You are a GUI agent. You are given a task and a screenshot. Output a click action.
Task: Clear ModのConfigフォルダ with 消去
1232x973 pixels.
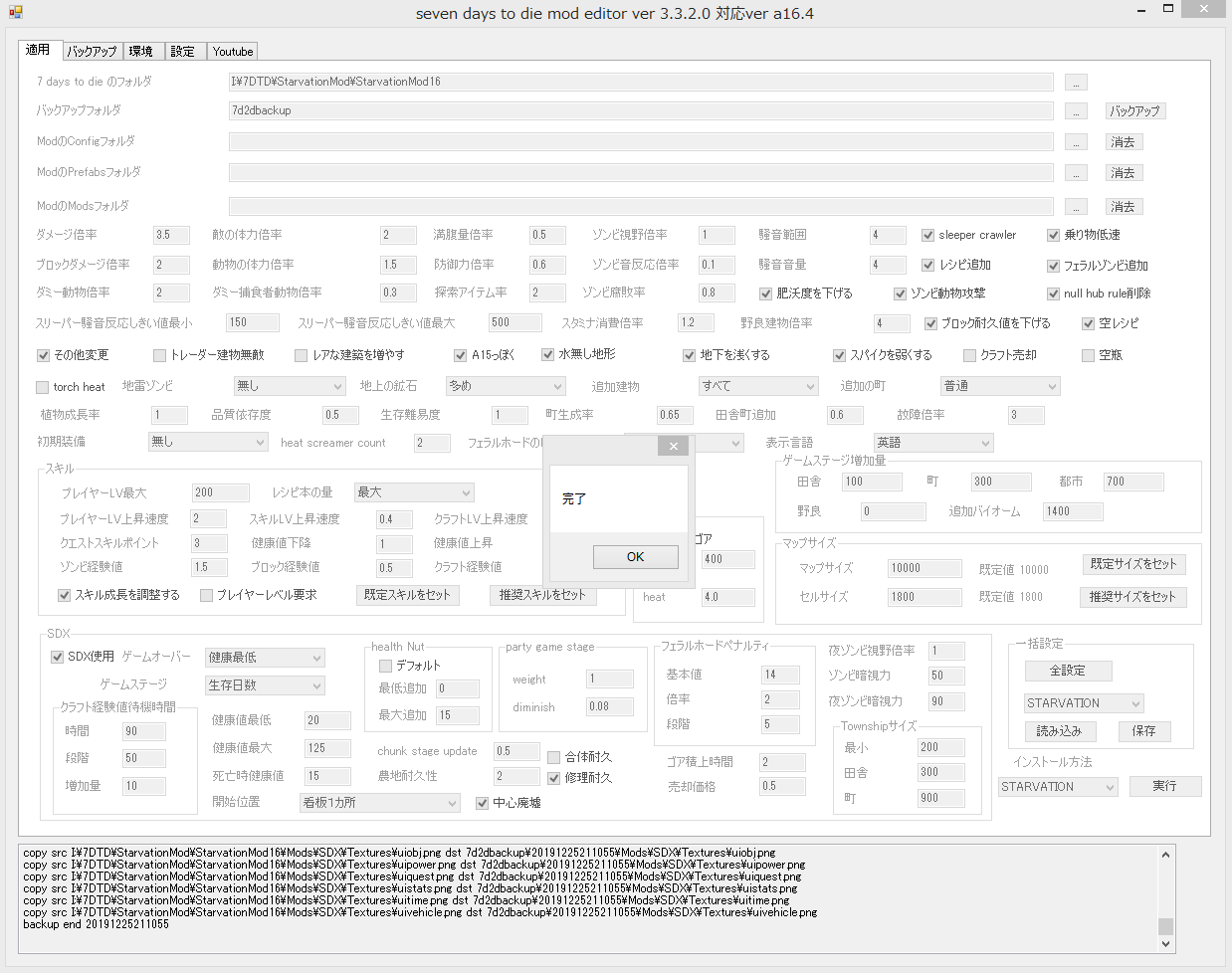point(1124,142)
